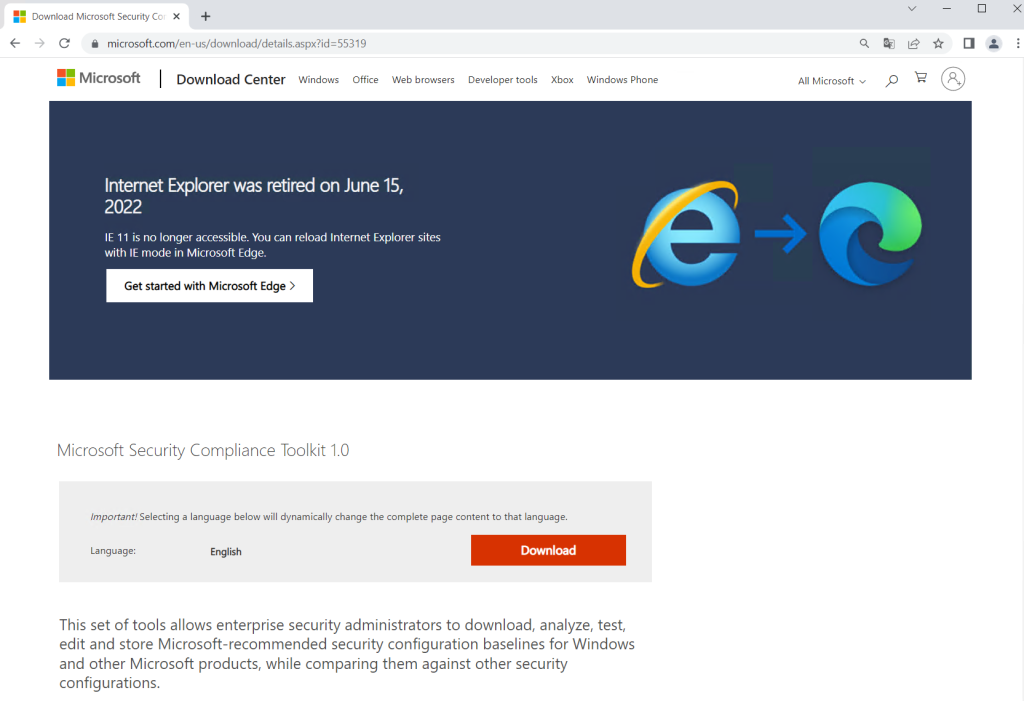The height and width of the screenshot is (701, 1024).
Task: Click the red Download button
Action: pyautogui.click(x=549, y=550)
